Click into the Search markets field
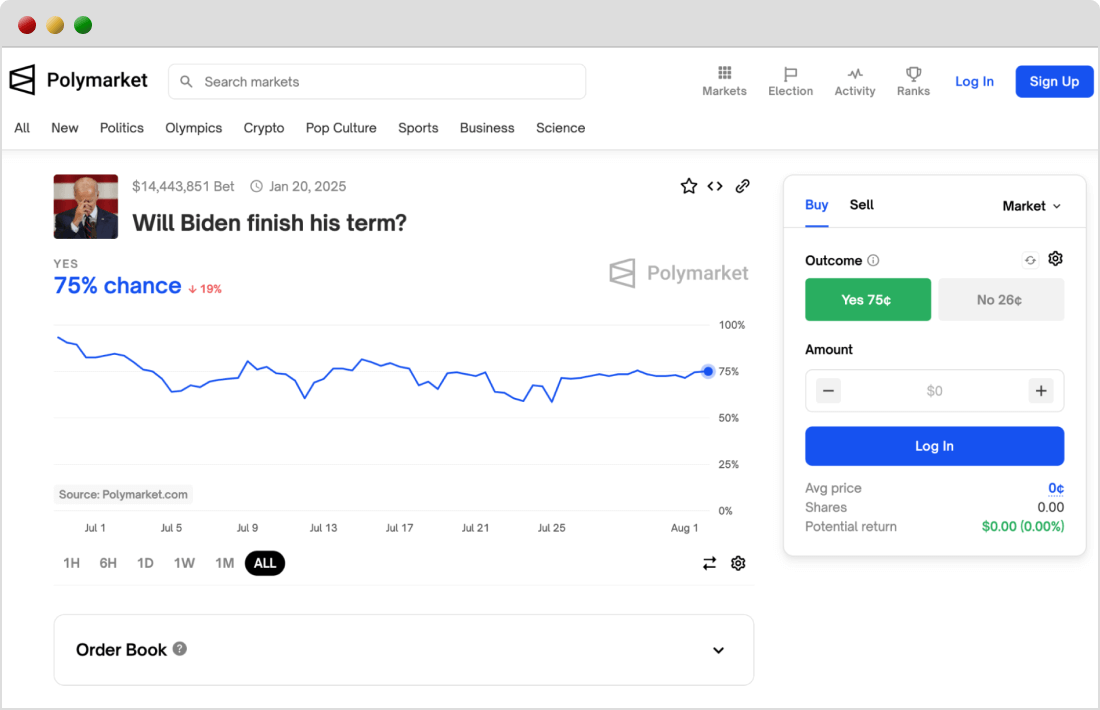This screenshot has height=710, width=1100. click(x=377, y=81)
